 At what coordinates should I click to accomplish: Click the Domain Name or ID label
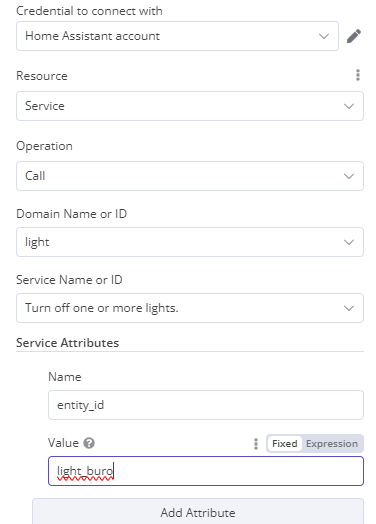point(72,214)
